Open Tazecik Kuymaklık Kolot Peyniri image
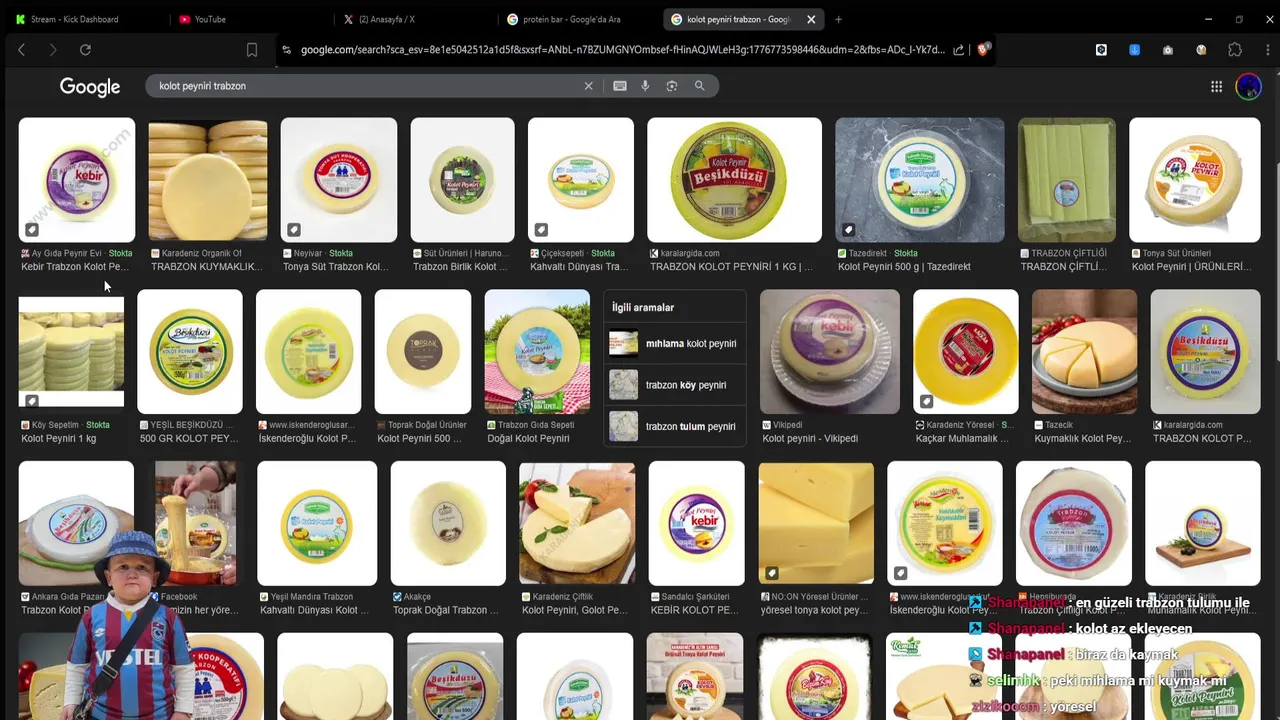 coord(1084,352)
